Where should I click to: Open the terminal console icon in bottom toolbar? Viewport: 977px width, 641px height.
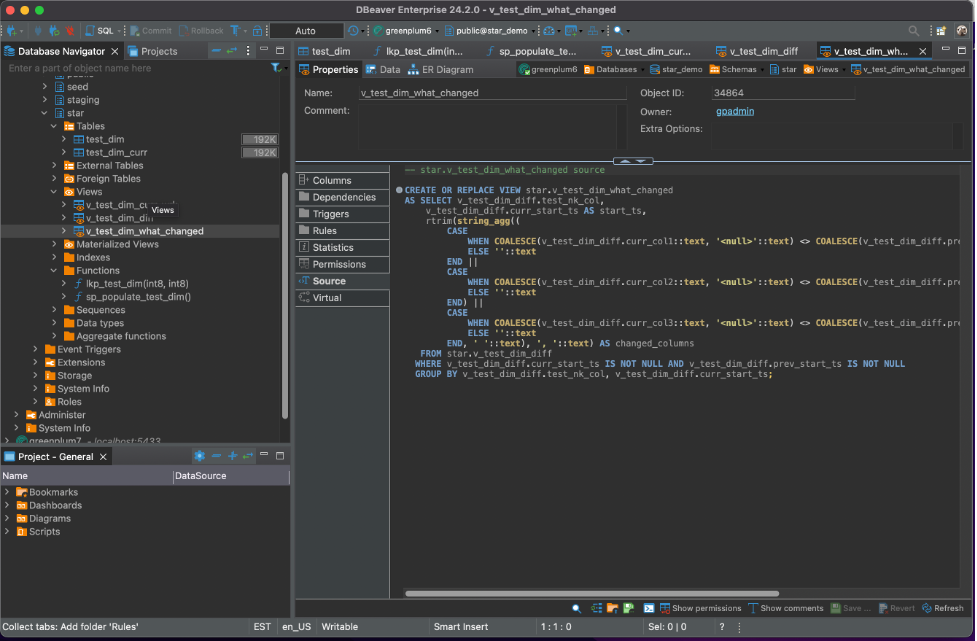tap(649, 608)
